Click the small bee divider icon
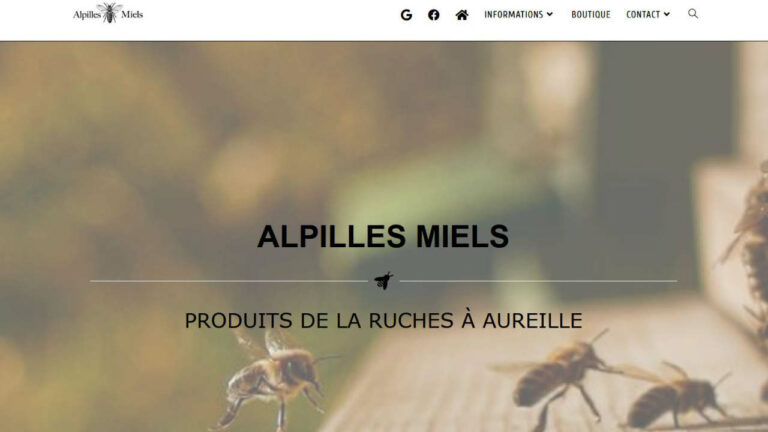 [x=384, y=281]
